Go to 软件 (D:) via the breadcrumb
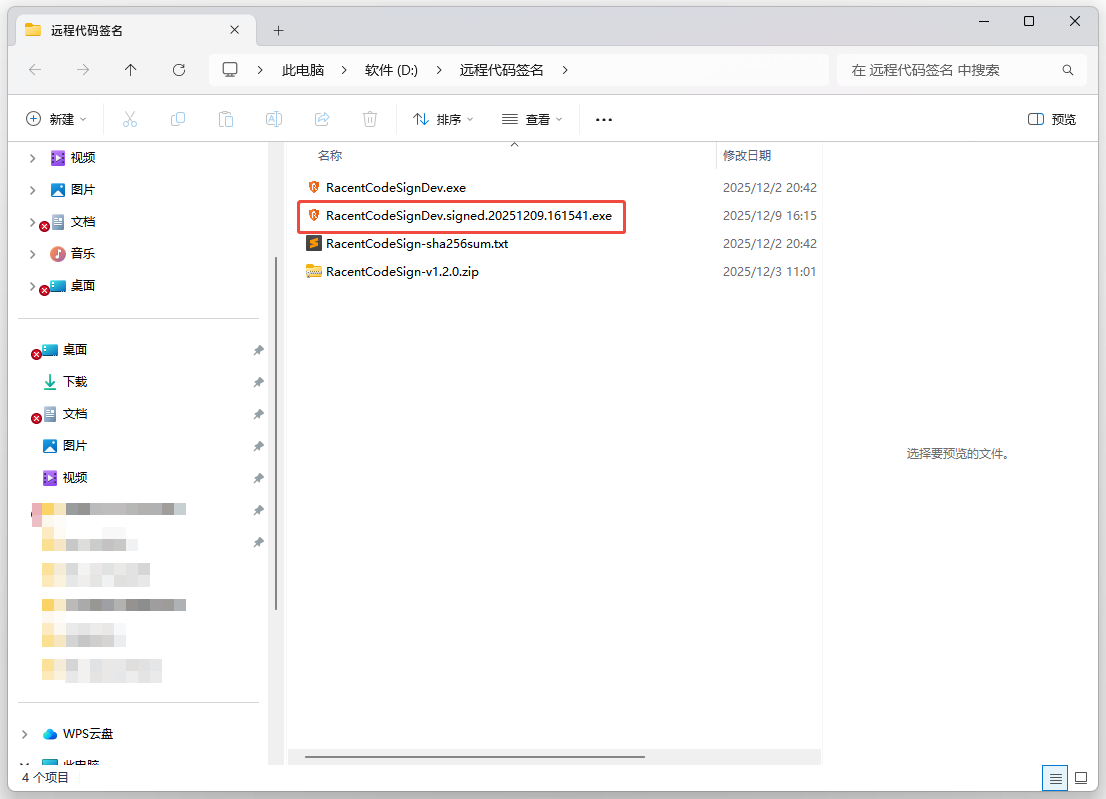 (391, 70)
